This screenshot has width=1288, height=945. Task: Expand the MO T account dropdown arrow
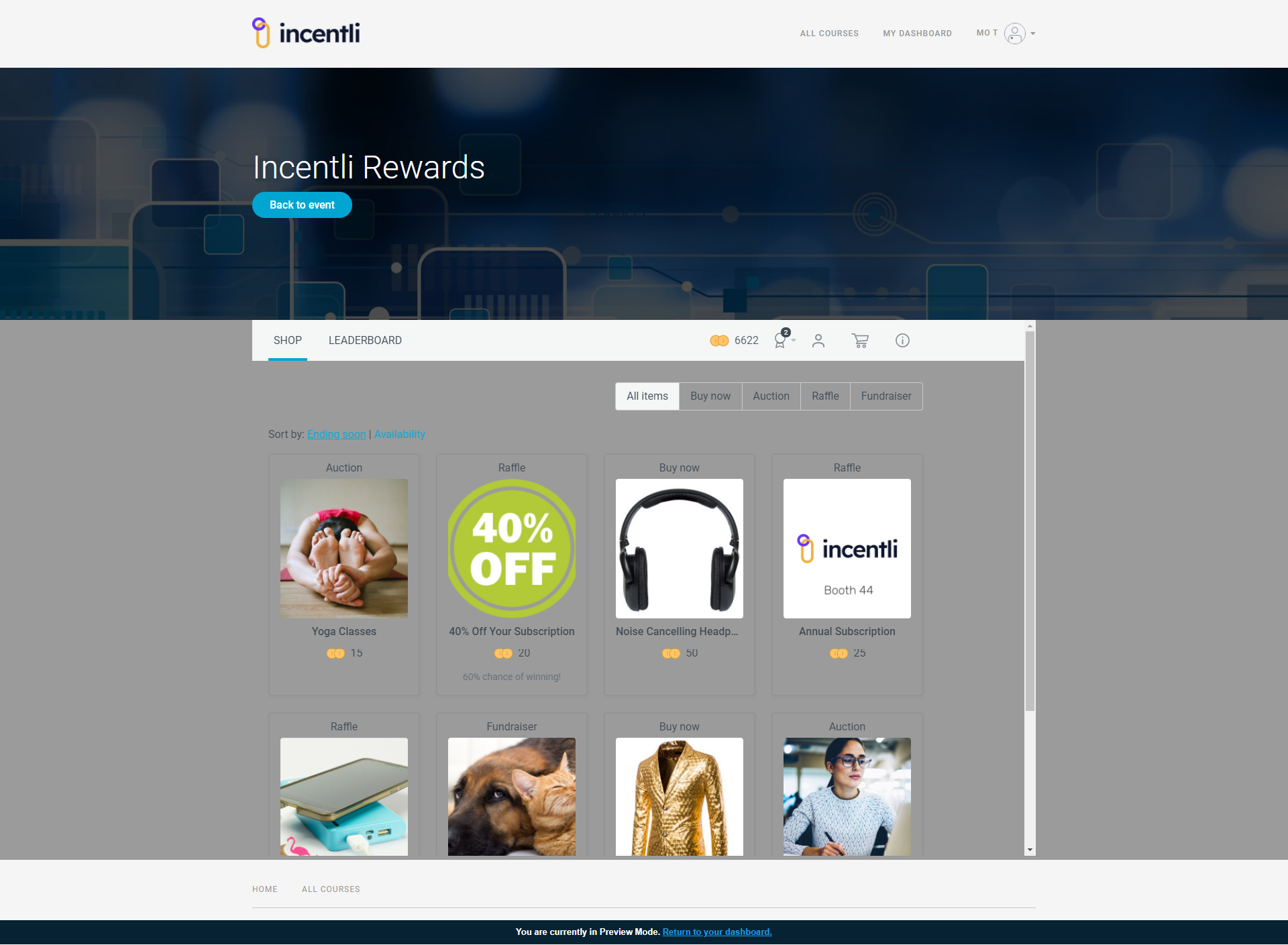1033,34
